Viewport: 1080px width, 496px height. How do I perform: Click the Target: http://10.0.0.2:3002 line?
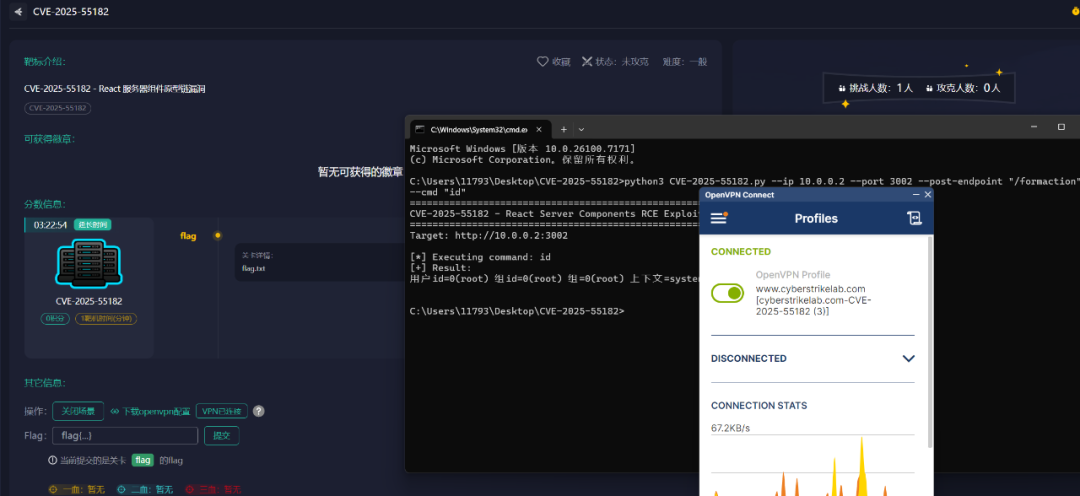click(488, 236)
